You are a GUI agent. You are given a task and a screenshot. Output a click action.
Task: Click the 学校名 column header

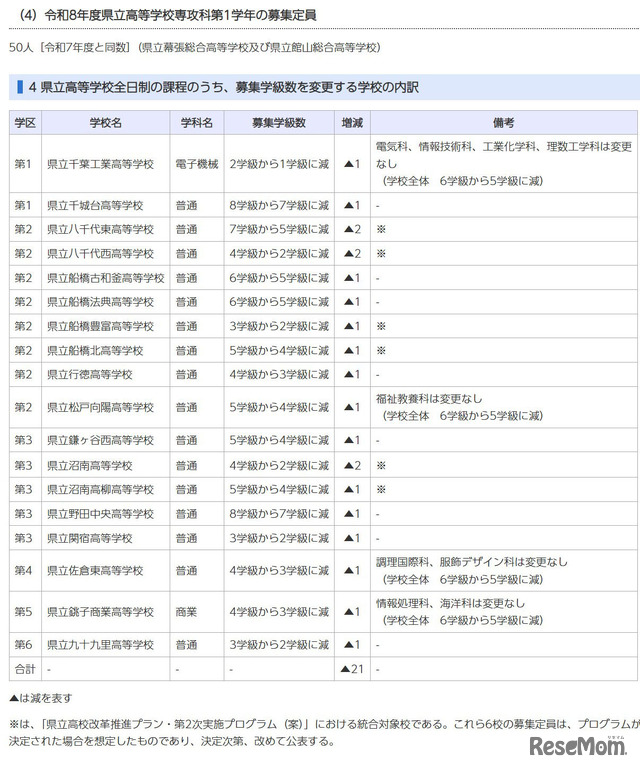click(105, 123)
